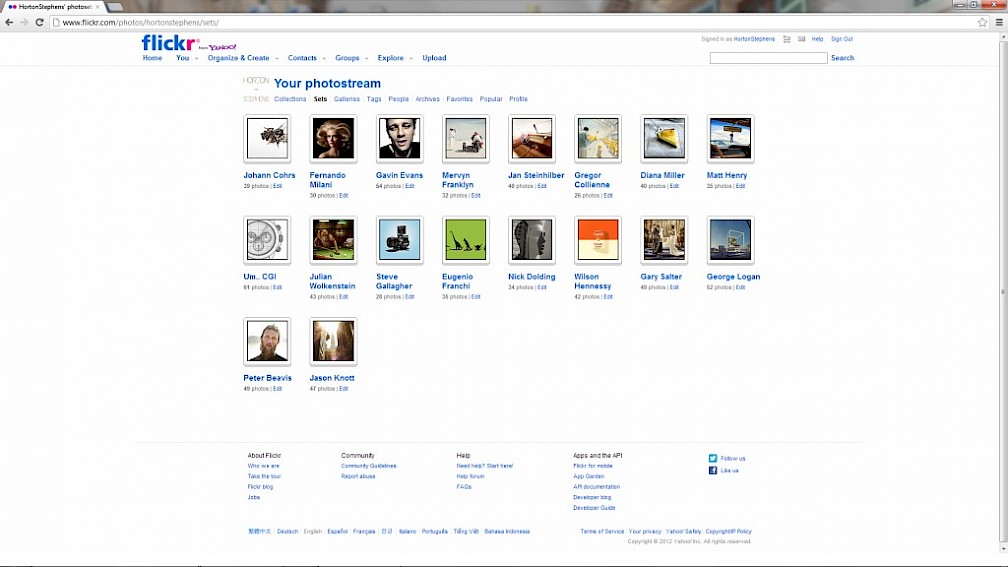The image size is (1008, 567).
Task: Switch to the People tab
Action: click(399, 99)
